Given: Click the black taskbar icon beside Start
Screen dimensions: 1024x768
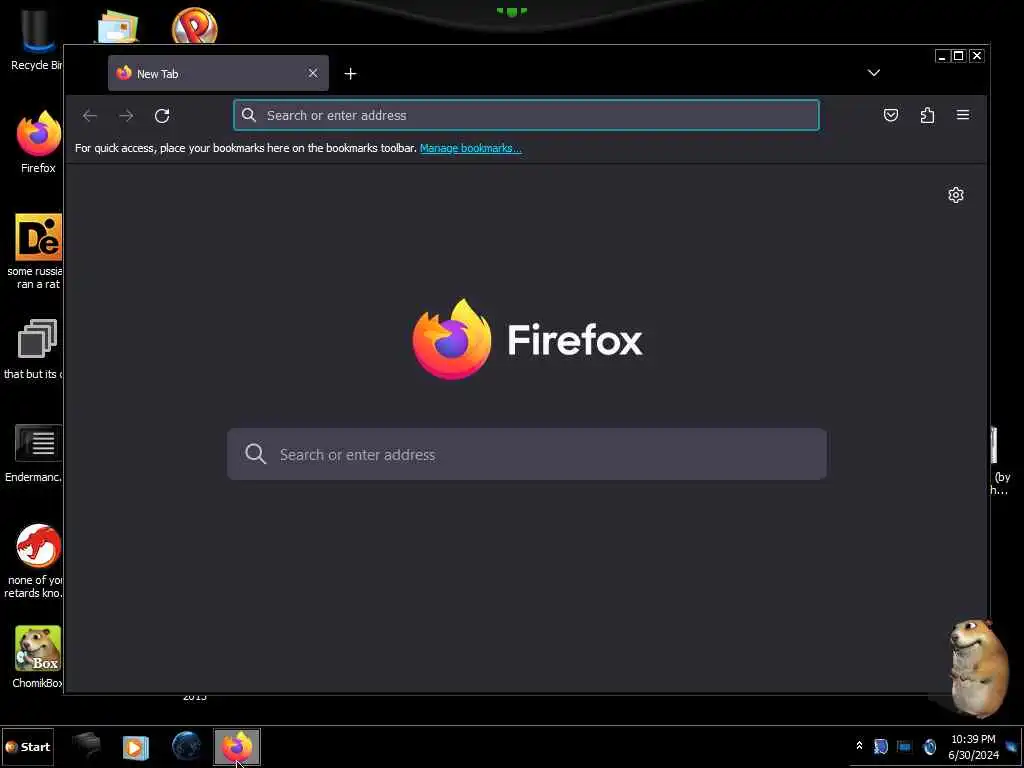Looking at the screenshot, I should coord(86,746).
